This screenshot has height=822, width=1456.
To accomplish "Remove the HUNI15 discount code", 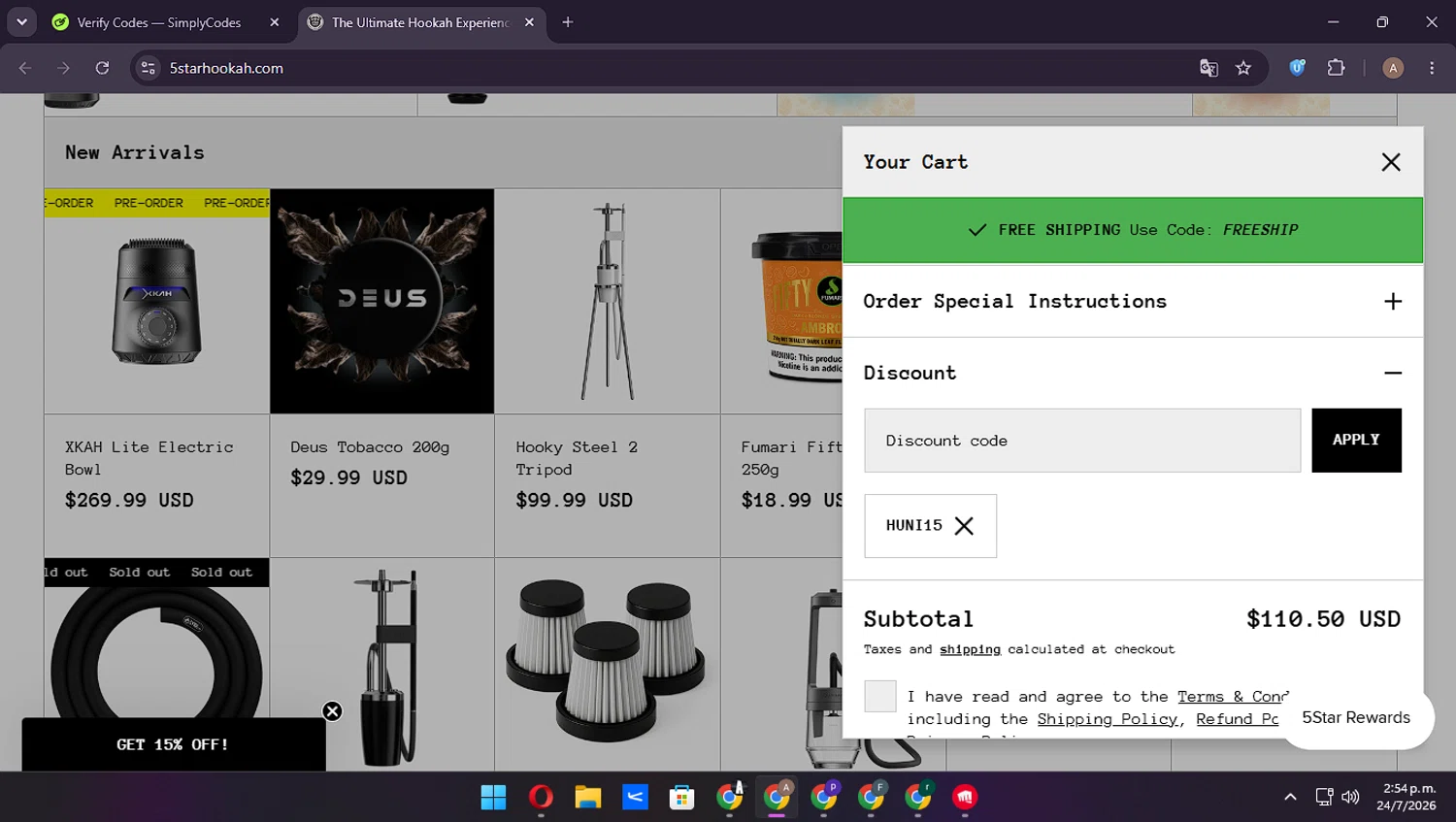I will coord(964,526).
